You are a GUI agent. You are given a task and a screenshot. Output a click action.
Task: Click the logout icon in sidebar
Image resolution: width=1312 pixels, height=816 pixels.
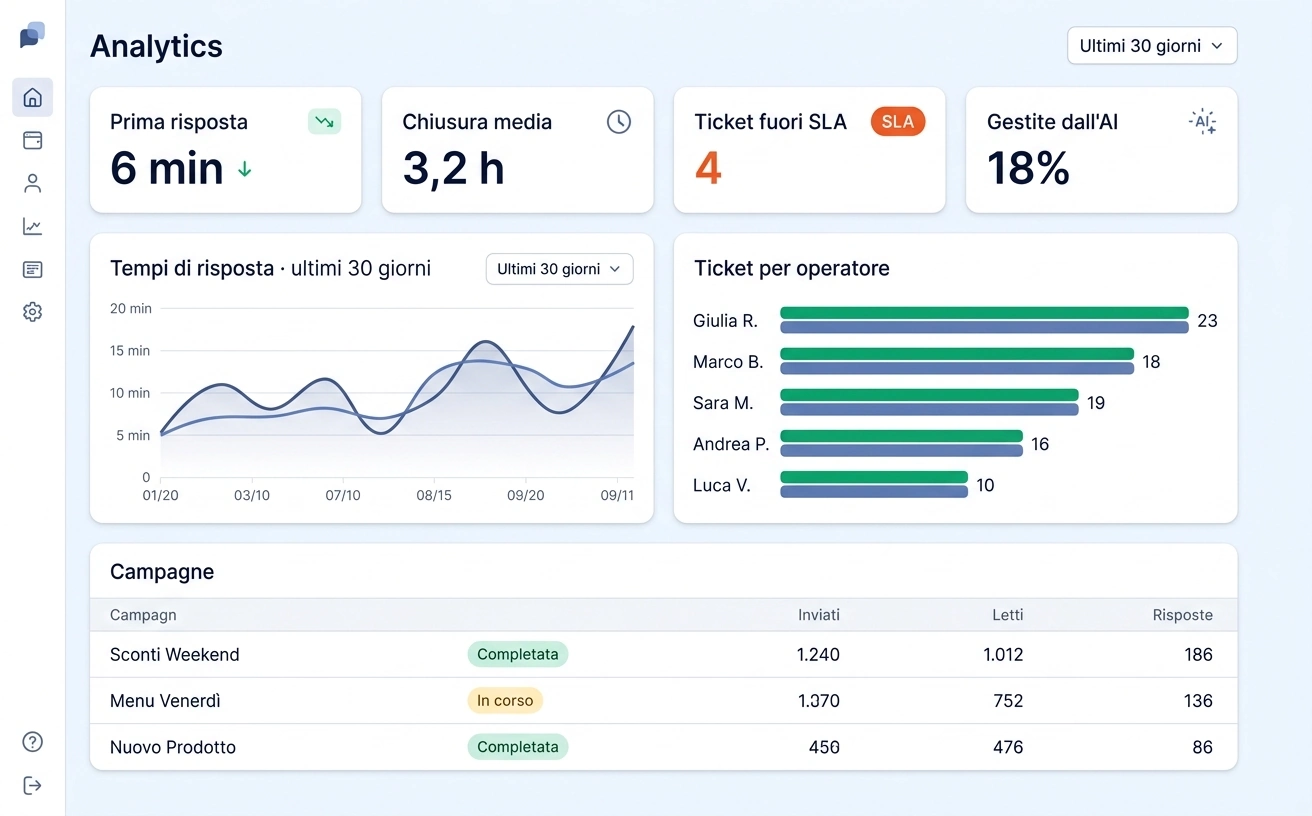point(32,785)
